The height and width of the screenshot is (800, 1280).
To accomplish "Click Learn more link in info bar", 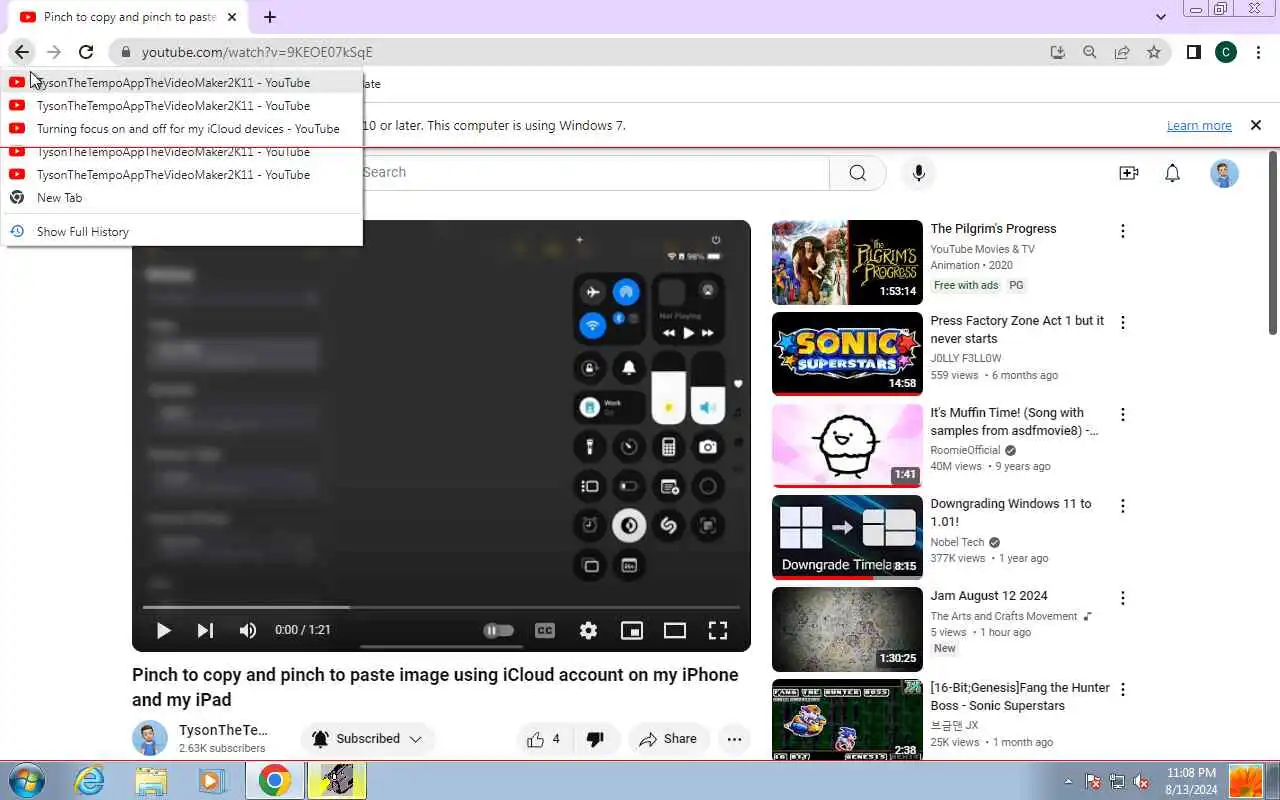I will click(1199, 125).
